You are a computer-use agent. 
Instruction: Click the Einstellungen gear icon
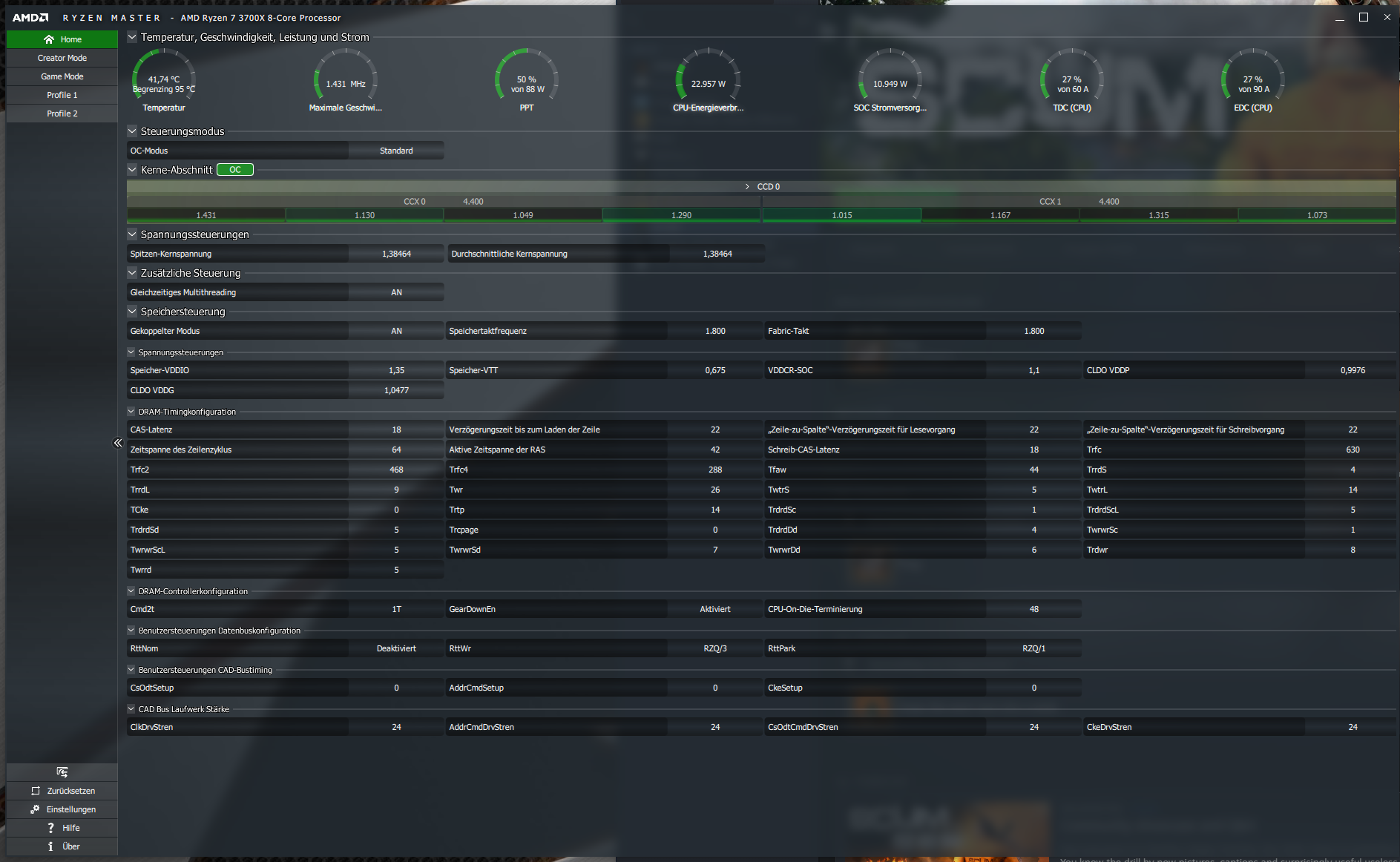[35, 809]
